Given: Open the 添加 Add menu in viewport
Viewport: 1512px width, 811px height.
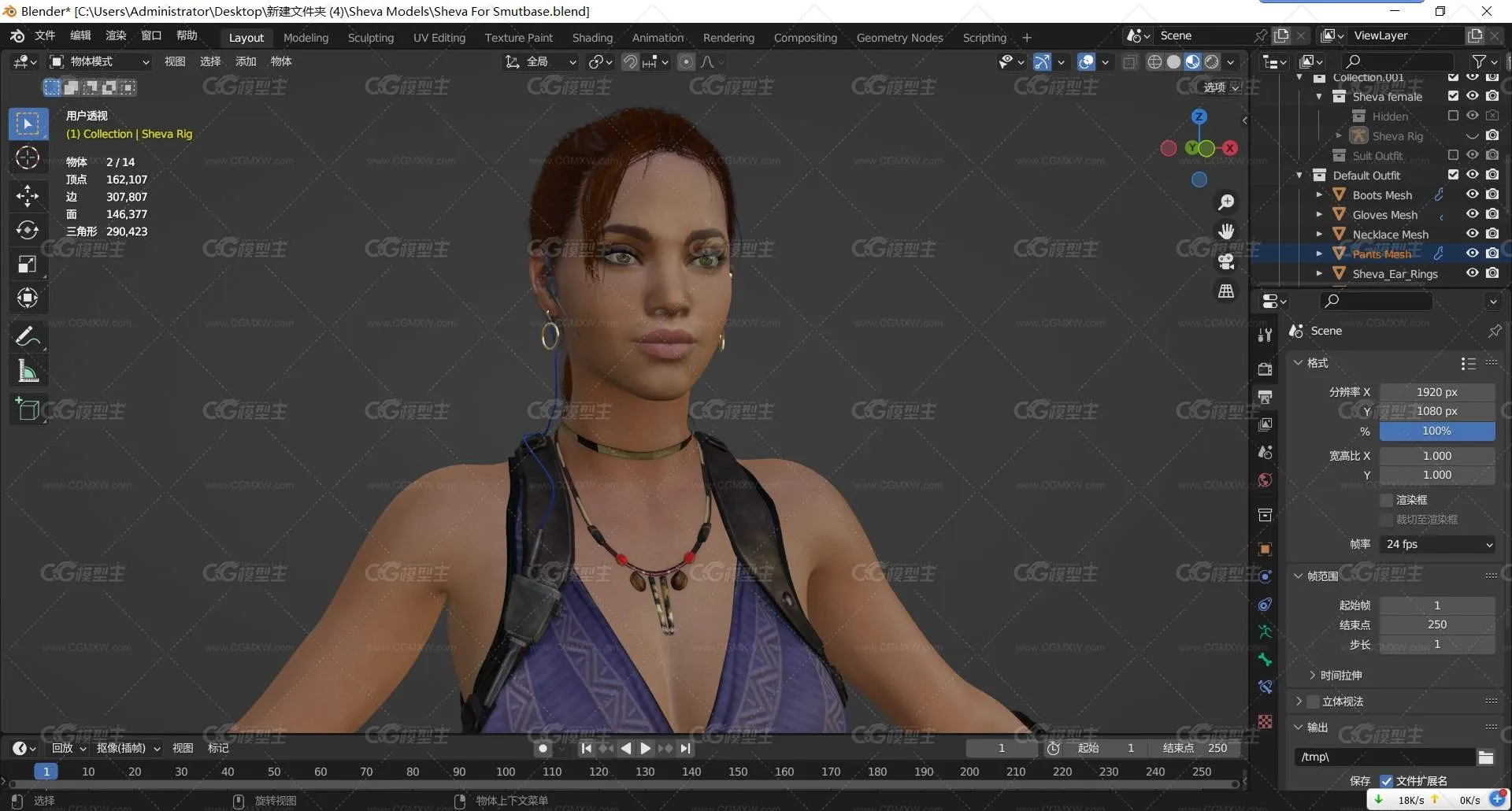Looking at the screenshot, I should (x=246, y=61).
